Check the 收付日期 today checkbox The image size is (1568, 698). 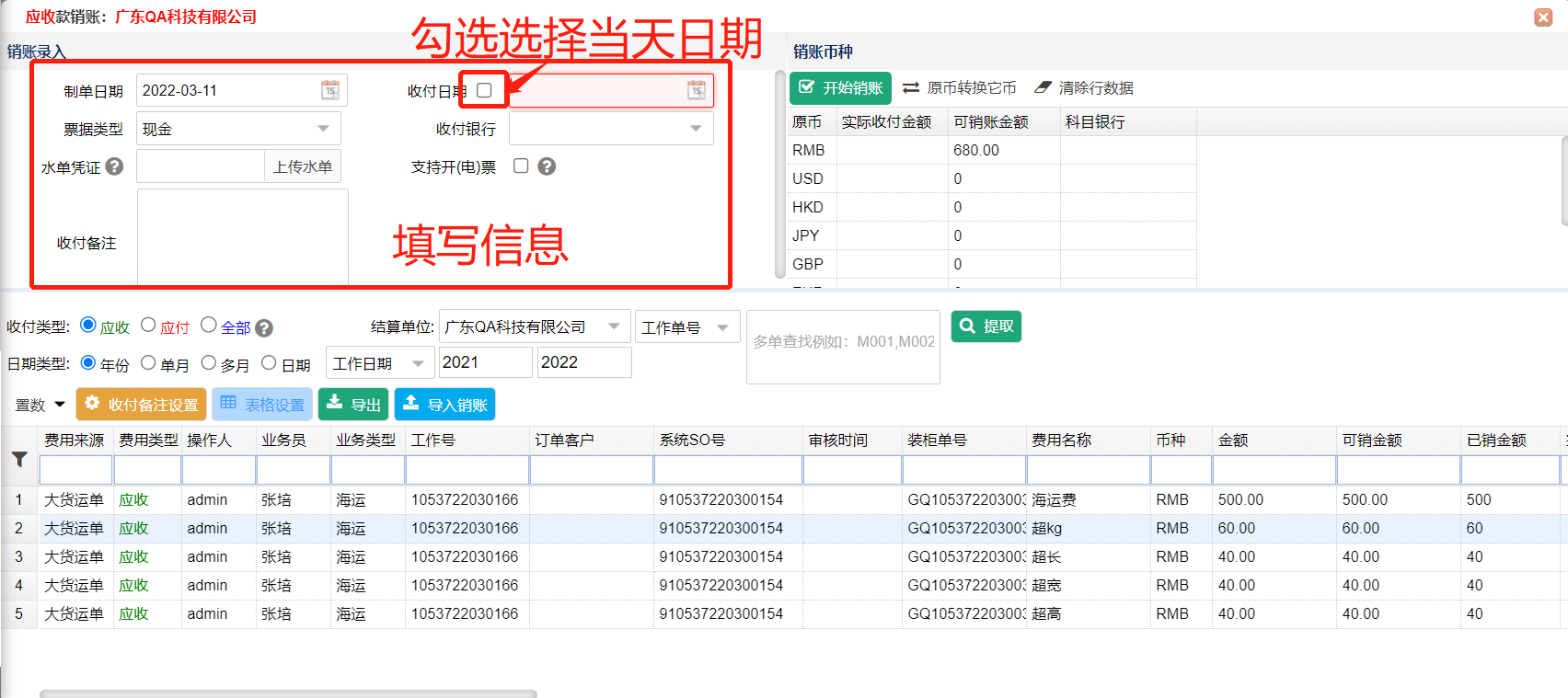[x=484, y=90]
